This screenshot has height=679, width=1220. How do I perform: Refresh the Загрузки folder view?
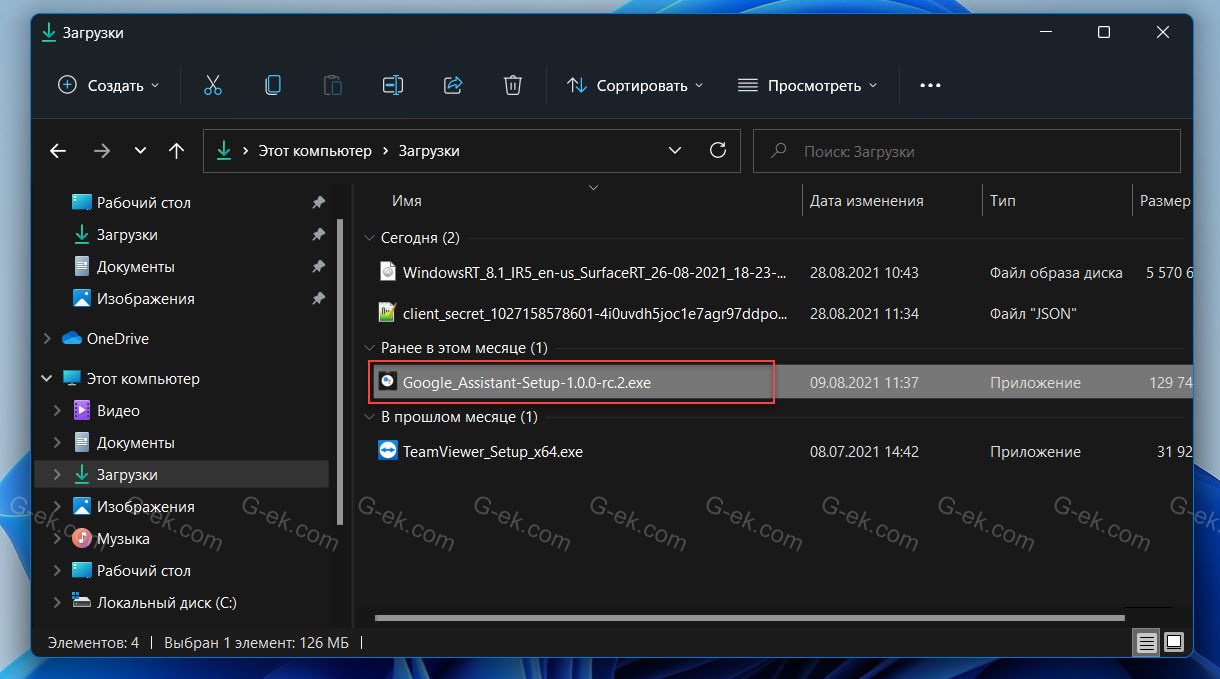pyautogui.click(x=717, y=149)
